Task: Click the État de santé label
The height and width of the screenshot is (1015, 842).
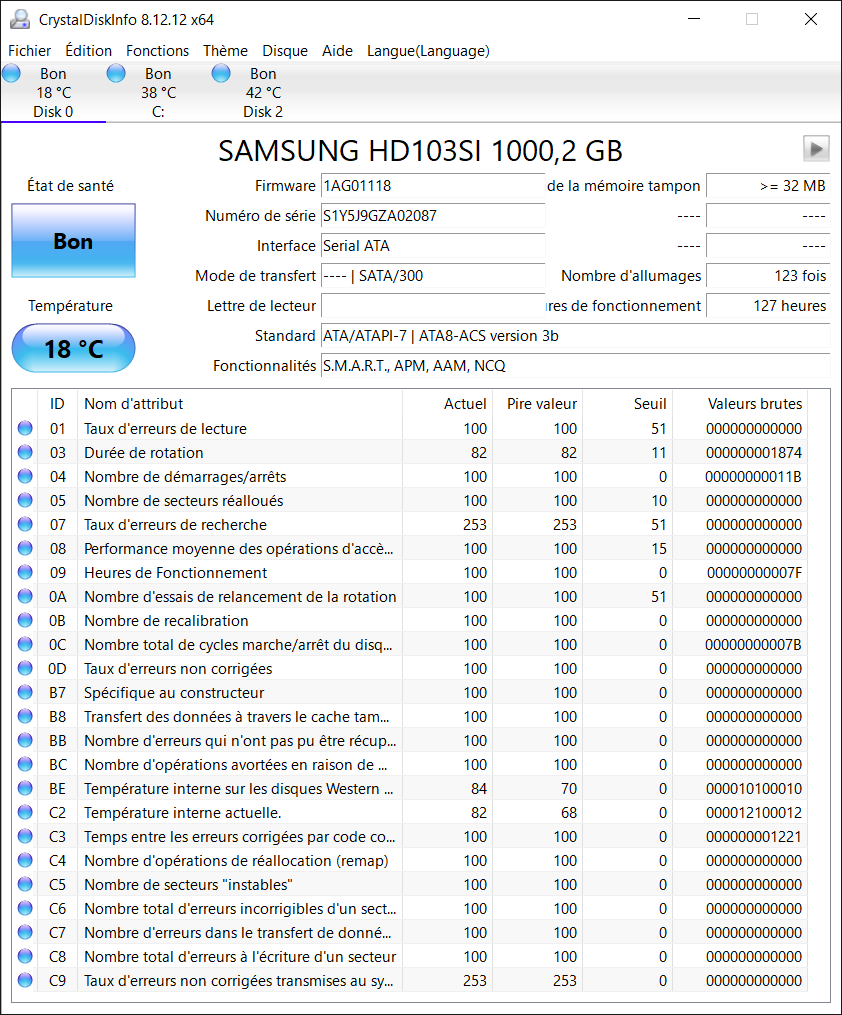Action: point(71,186)
